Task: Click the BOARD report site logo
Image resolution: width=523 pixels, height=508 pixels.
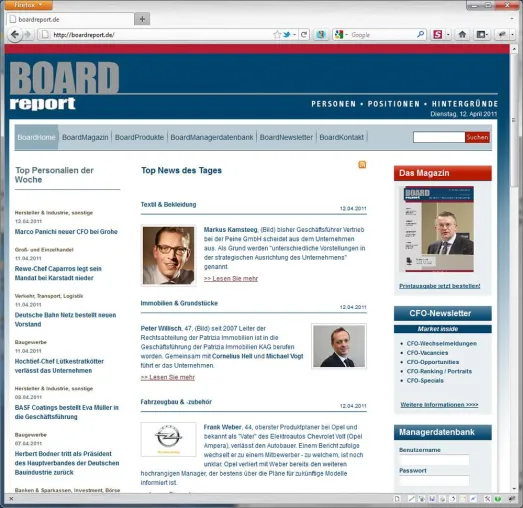Action: [64, 86]
